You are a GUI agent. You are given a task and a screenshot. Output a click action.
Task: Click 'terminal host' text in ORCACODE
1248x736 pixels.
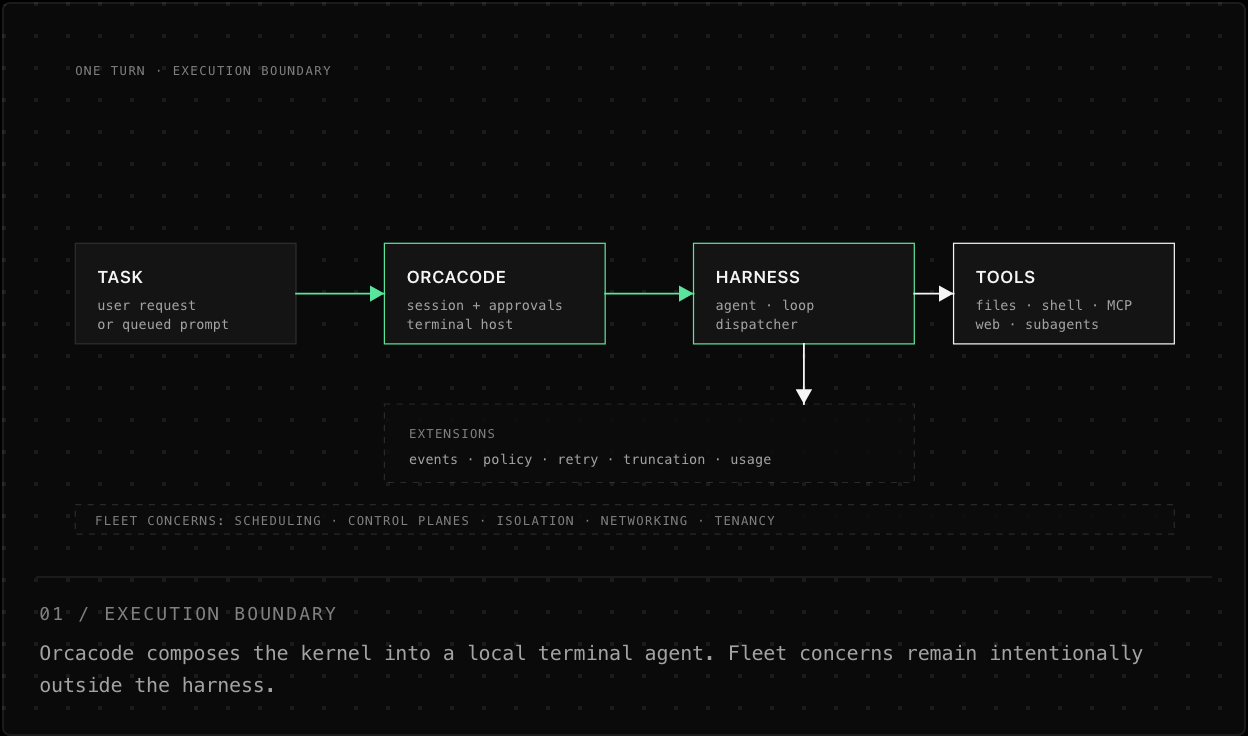pos(460,324)
